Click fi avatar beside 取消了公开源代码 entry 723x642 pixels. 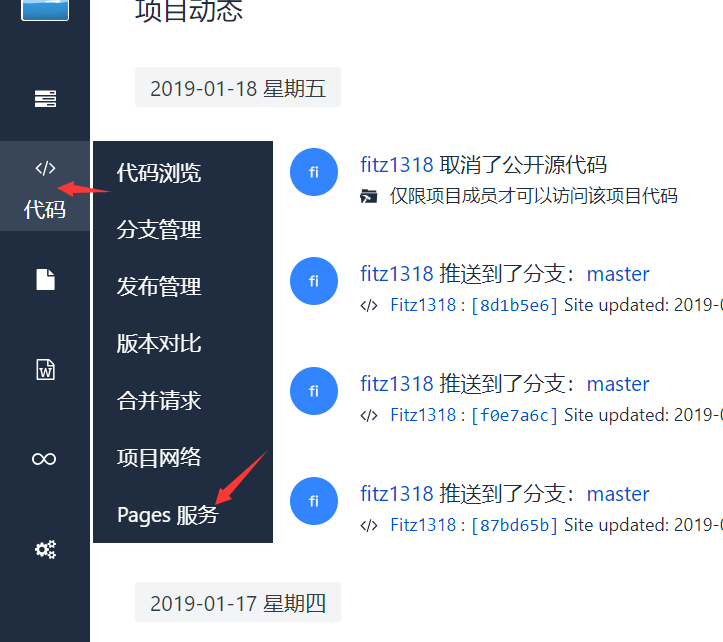point(314,172)
